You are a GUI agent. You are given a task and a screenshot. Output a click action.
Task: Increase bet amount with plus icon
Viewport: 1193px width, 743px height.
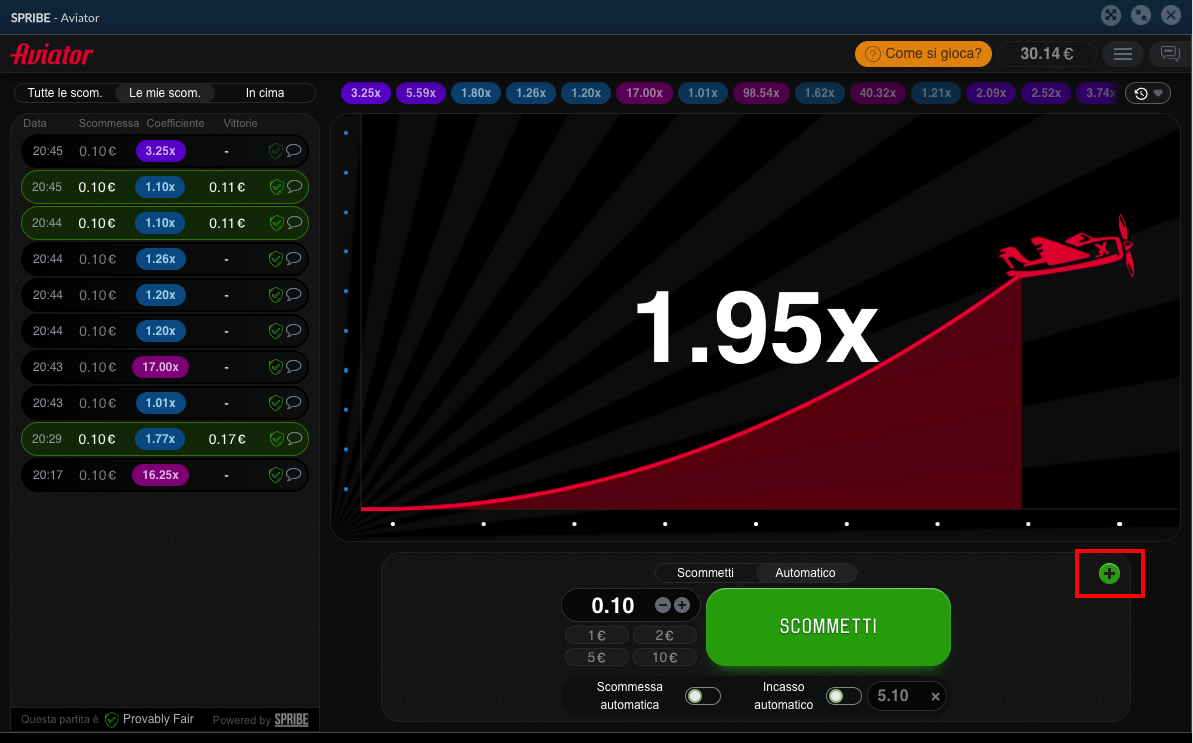coord(682,605)
